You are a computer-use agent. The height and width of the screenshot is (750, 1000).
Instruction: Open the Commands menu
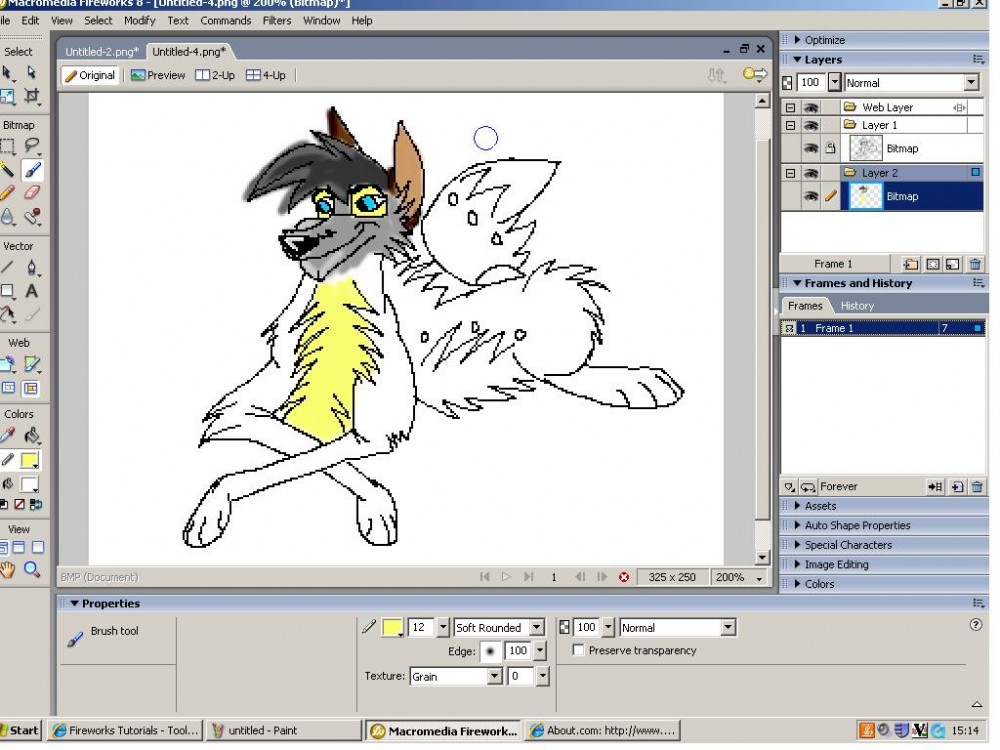pos(226,20)
